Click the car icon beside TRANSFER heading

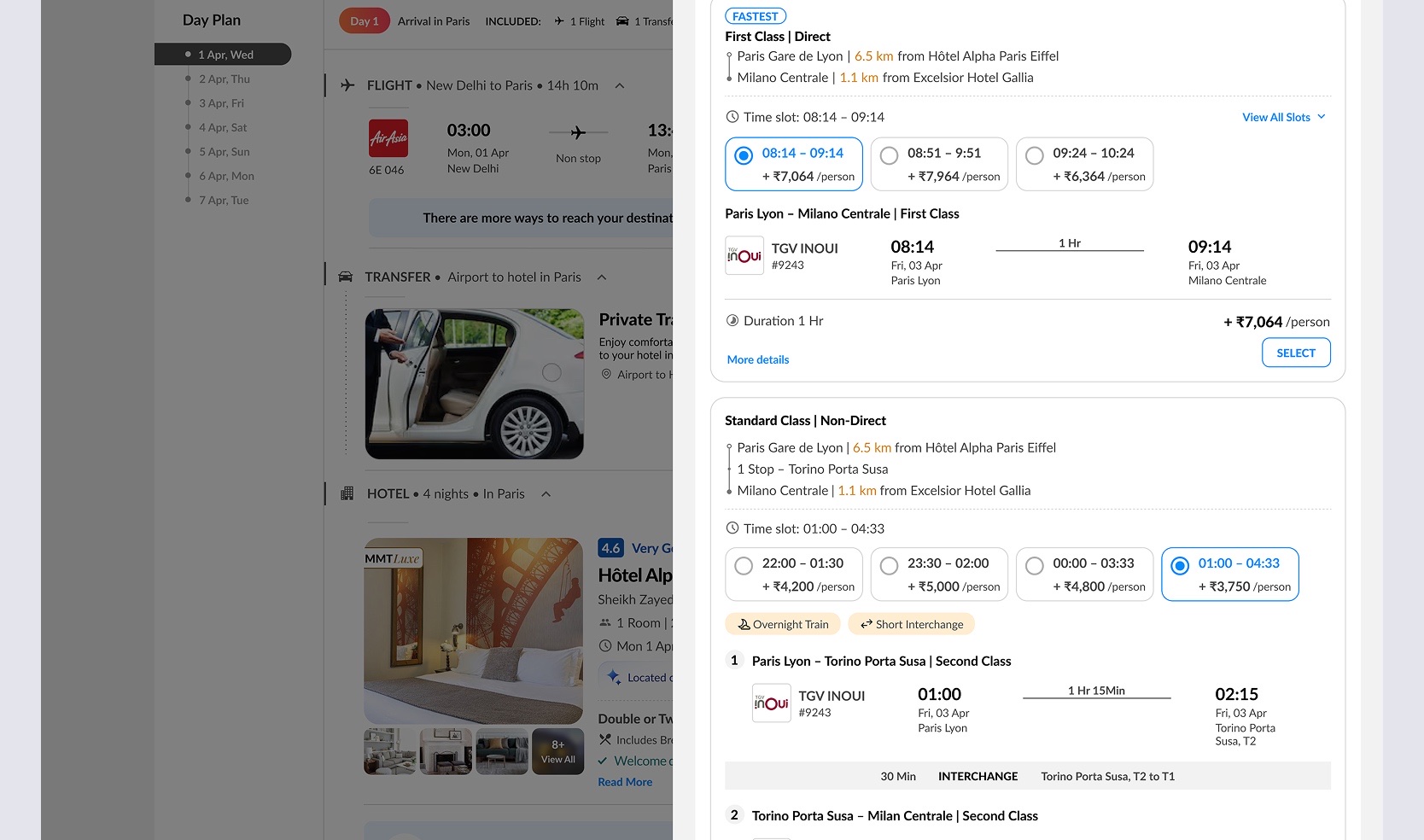point(346,277)
